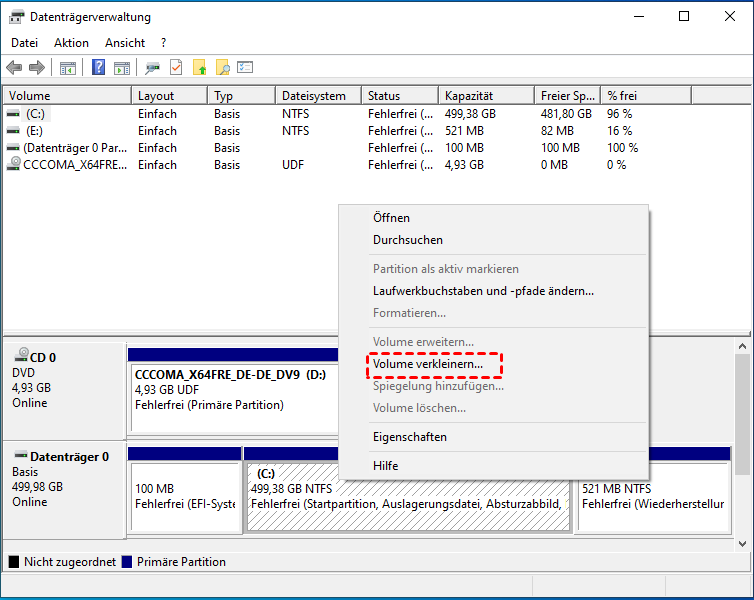Screen dimensions: 754x600
Task: Select "Eigenschaften" in the context menu
Action: click(x=410, y=437)
